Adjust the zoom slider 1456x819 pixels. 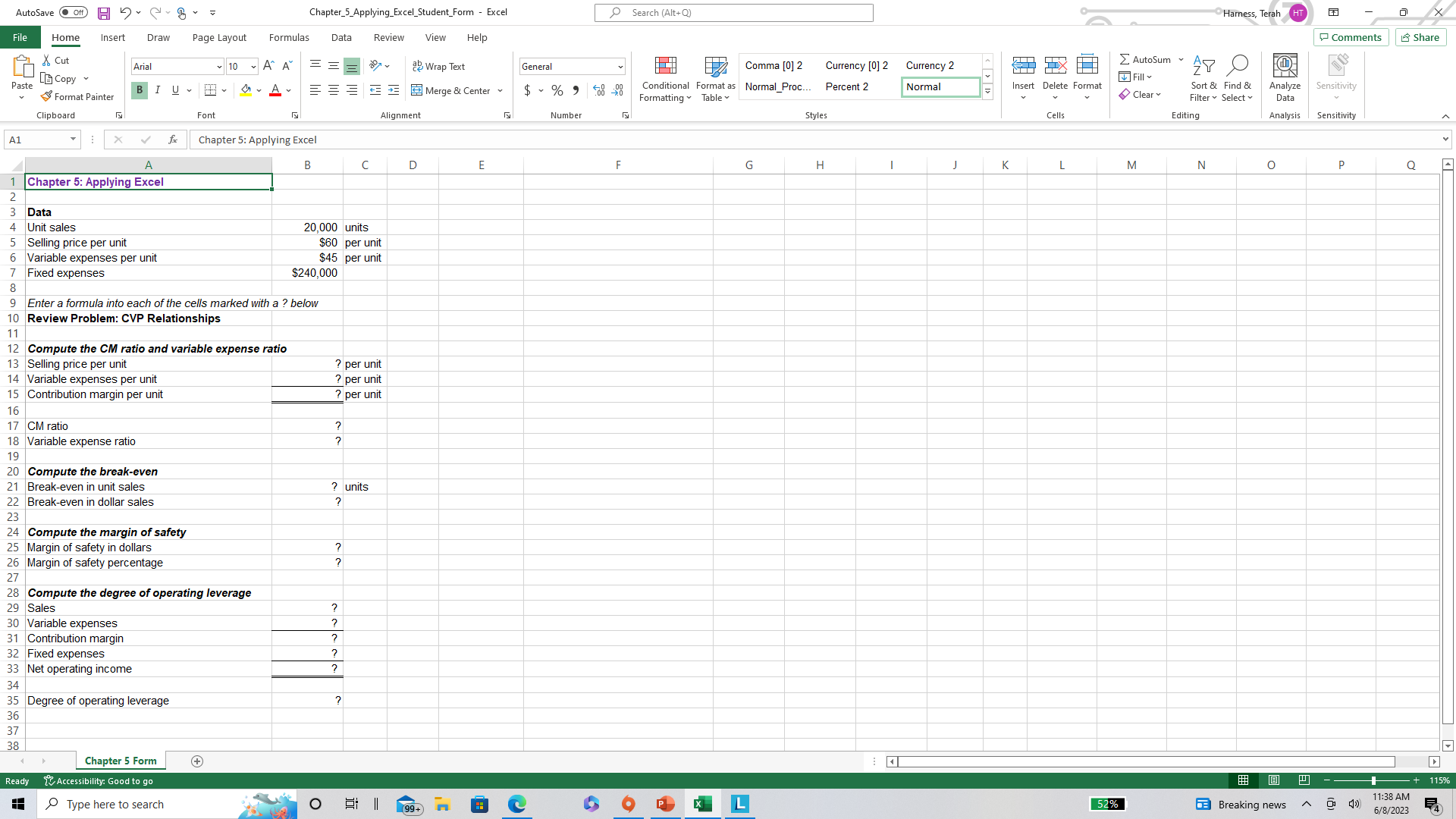1373,780
